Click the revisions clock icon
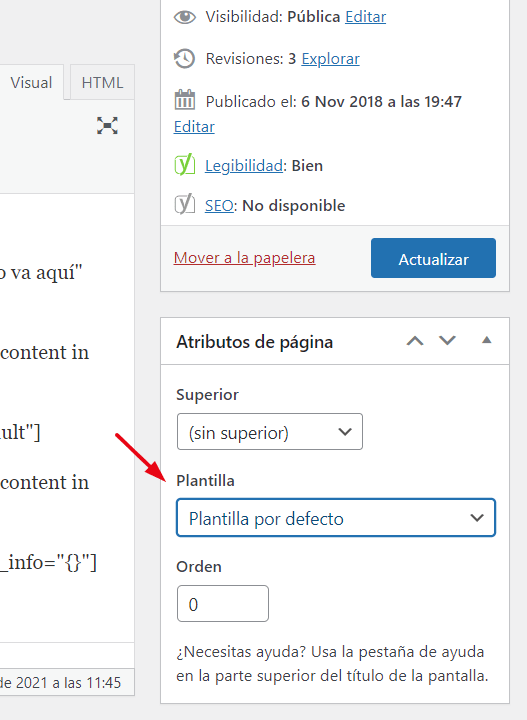Viewport: 527px width, 720px height. 185,59
